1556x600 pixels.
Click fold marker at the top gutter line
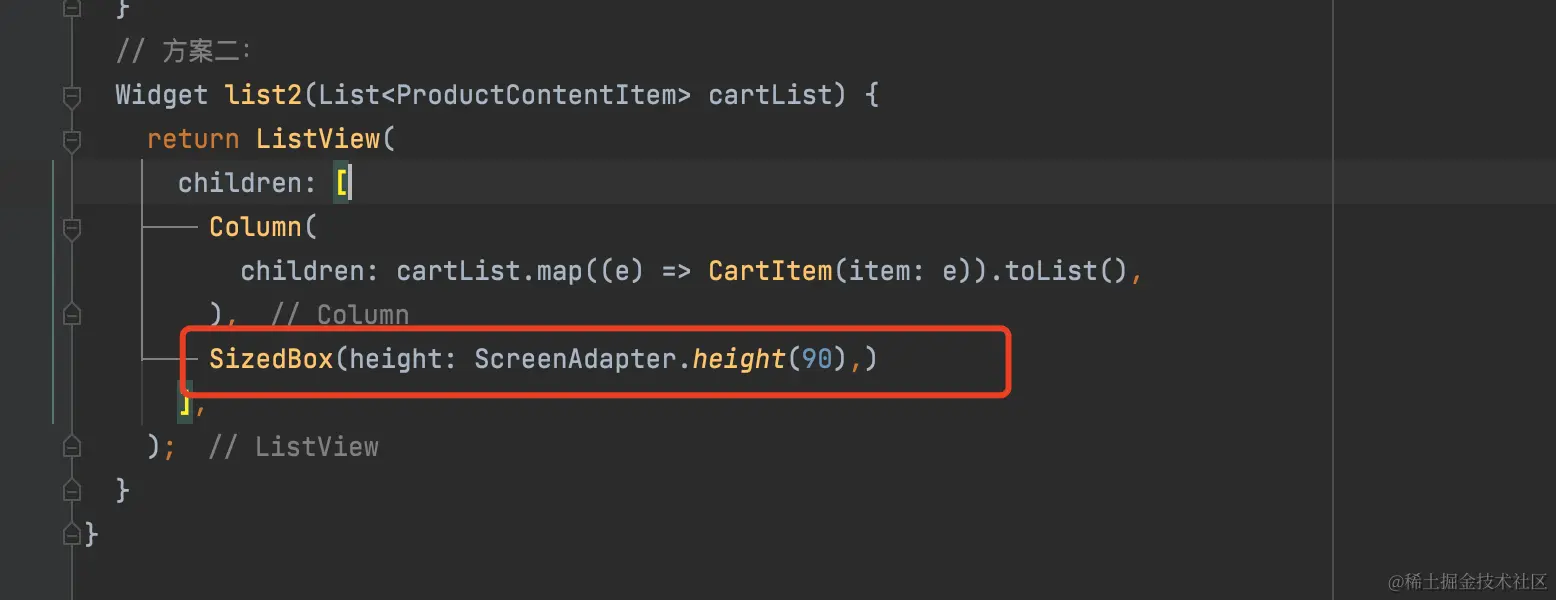pos(71,9)
